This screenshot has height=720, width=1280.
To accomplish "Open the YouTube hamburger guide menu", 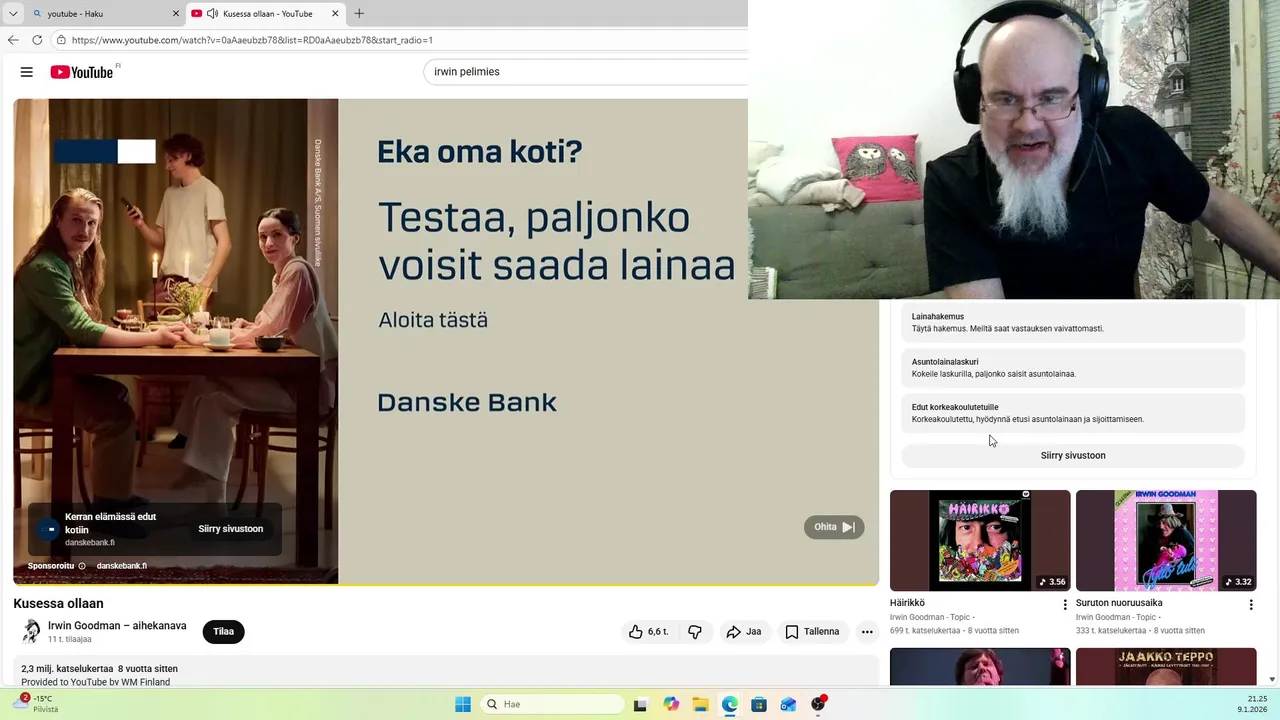I will point(27,72).
